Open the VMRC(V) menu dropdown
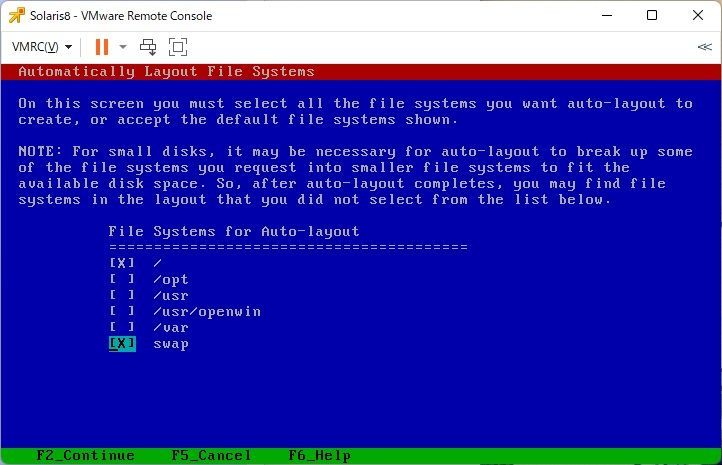Image resolution: width=722 pixels, height=465 pixels. [42, 47]
